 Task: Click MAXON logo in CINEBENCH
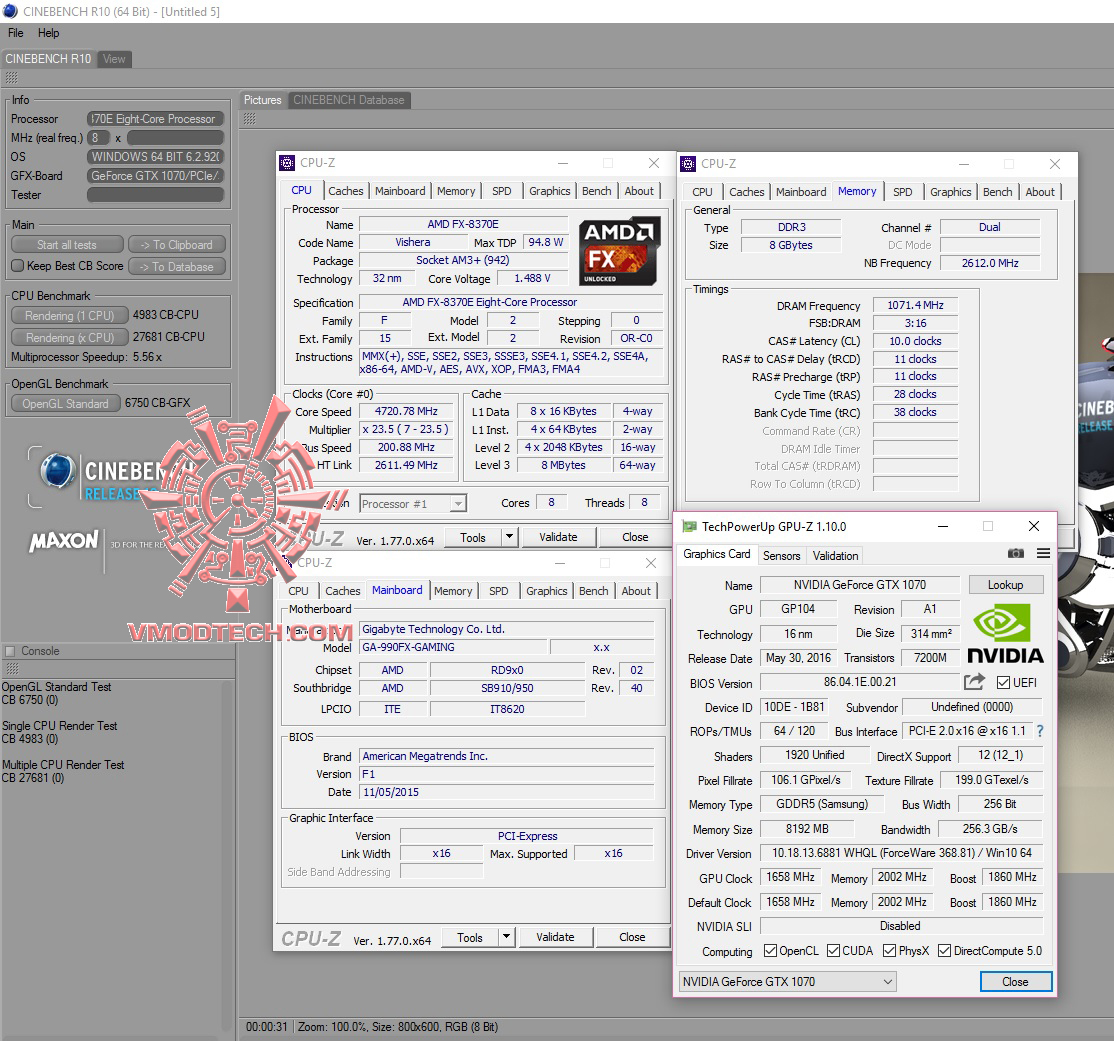click(x=64, y=541)
